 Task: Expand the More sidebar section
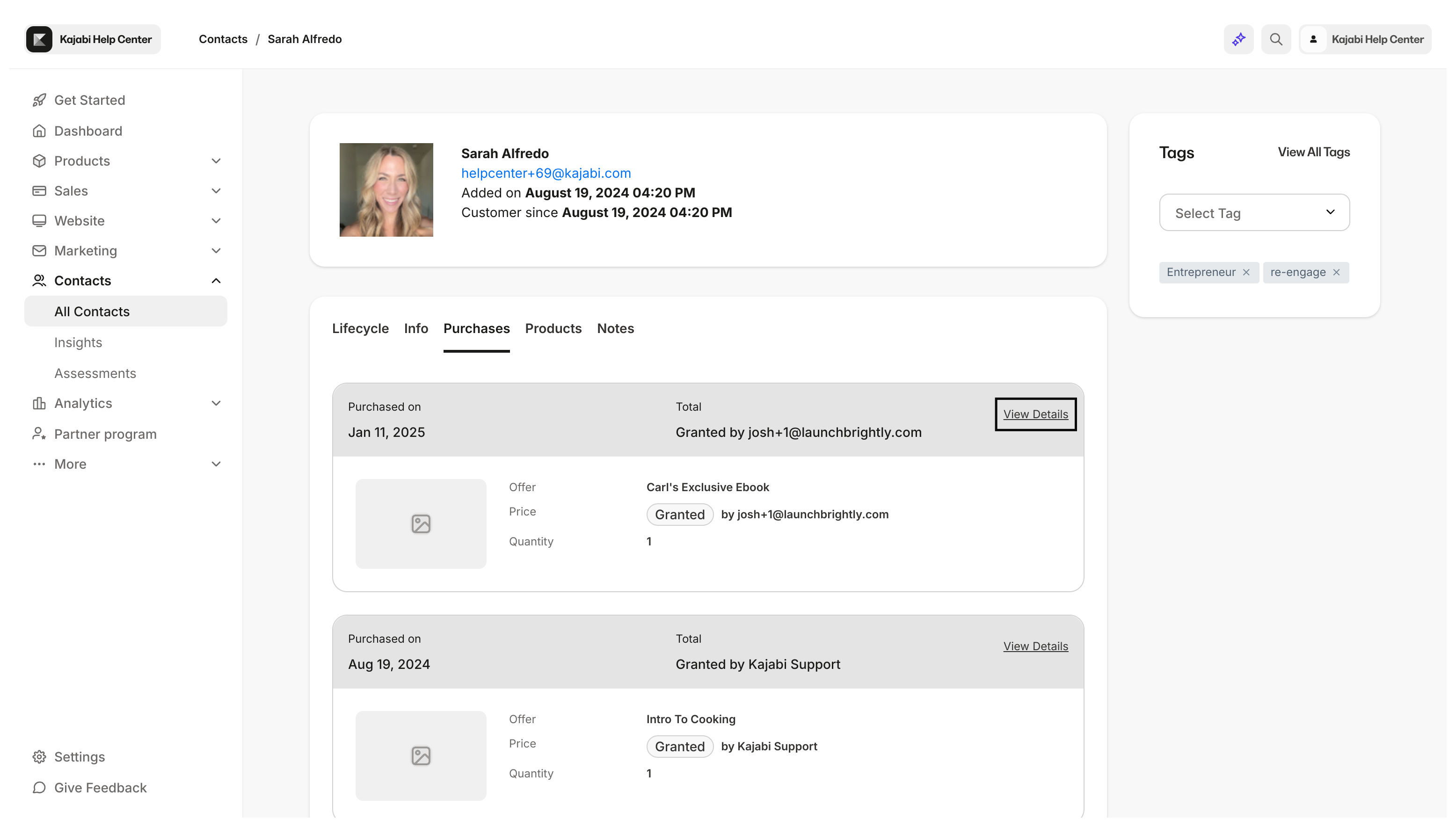click(x=216, y=464)
